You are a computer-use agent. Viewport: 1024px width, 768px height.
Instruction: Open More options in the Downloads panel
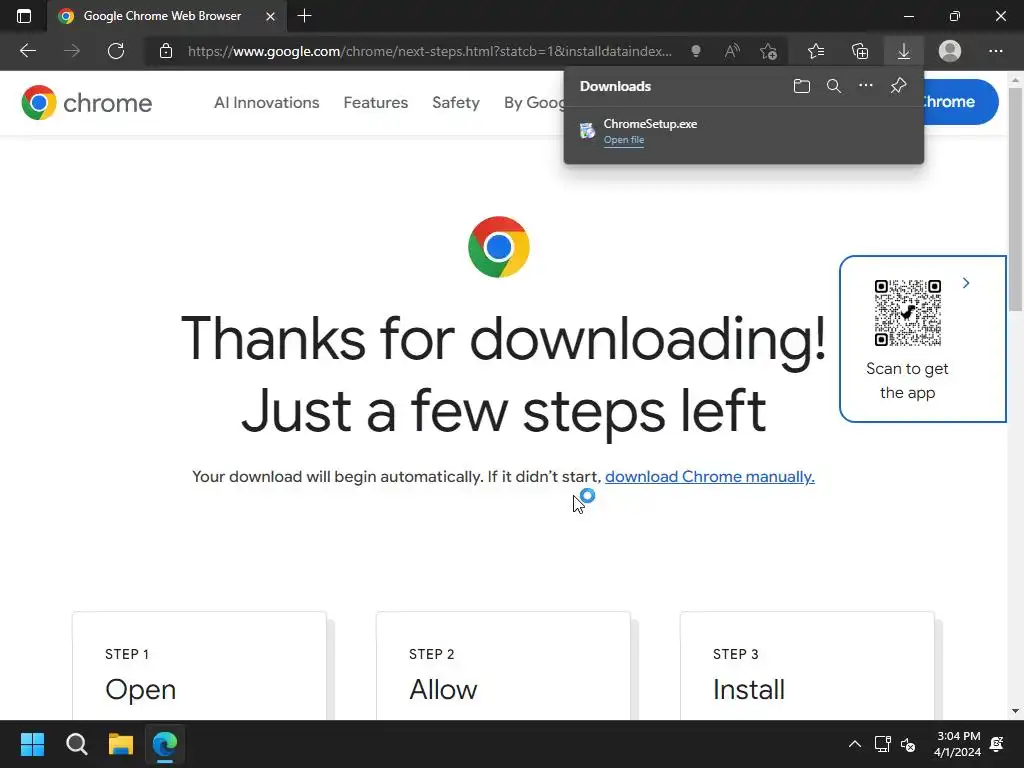(865, 86)
